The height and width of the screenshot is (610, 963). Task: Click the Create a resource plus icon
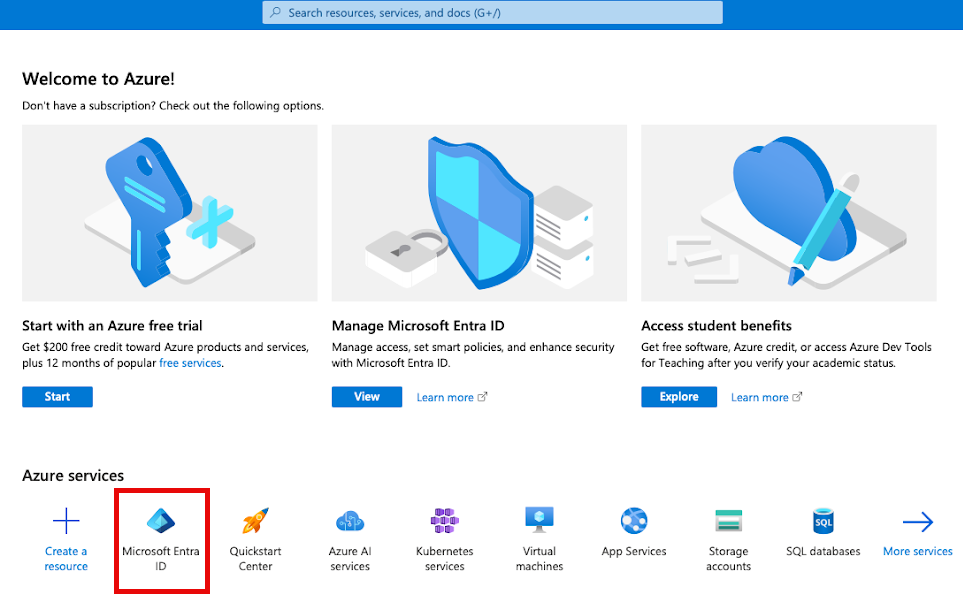(66, 521)
